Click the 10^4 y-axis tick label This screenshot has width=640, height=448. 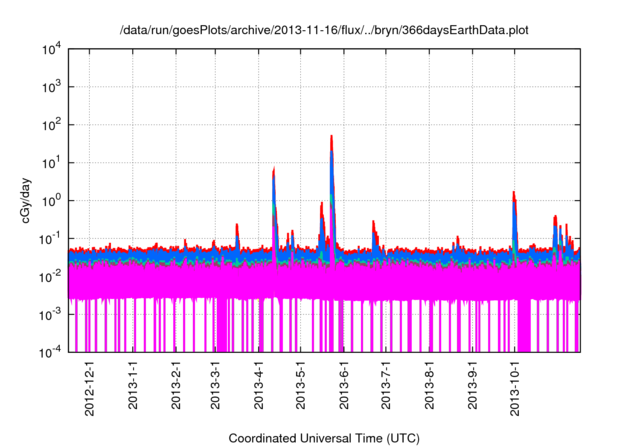pos(52,49)
